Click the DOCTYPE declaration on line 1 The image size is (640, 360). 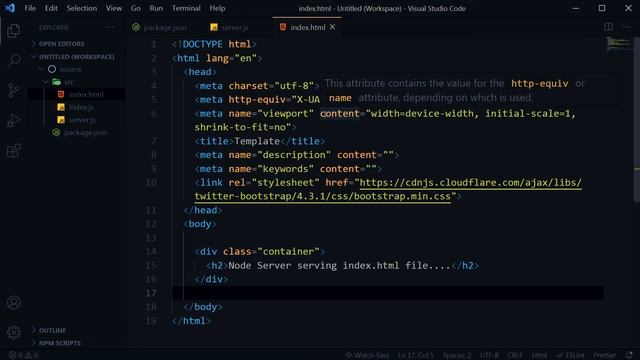click(x=214, y=44)
